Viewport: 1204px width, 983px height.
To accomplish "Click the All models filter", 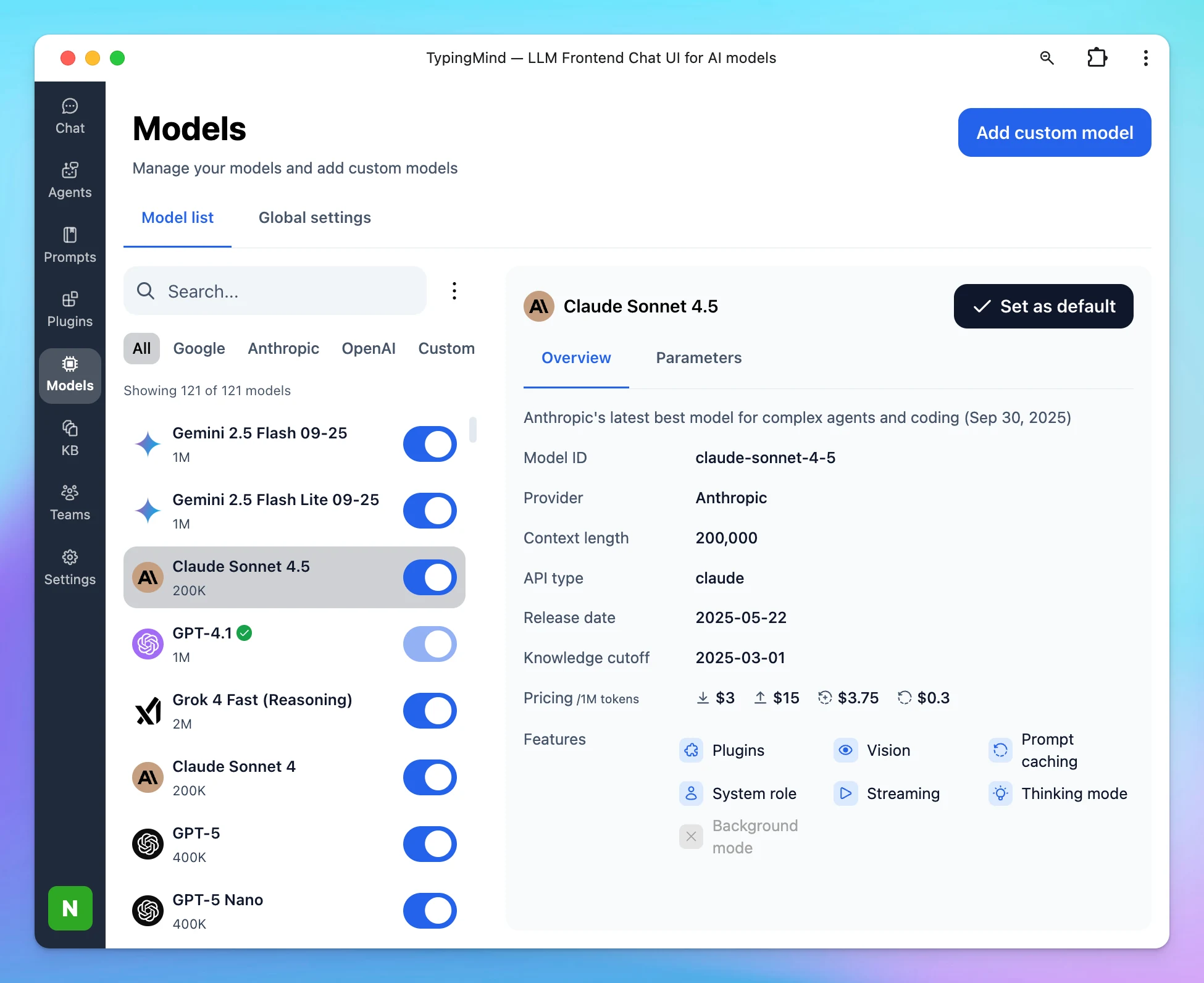I will point(141,349).
